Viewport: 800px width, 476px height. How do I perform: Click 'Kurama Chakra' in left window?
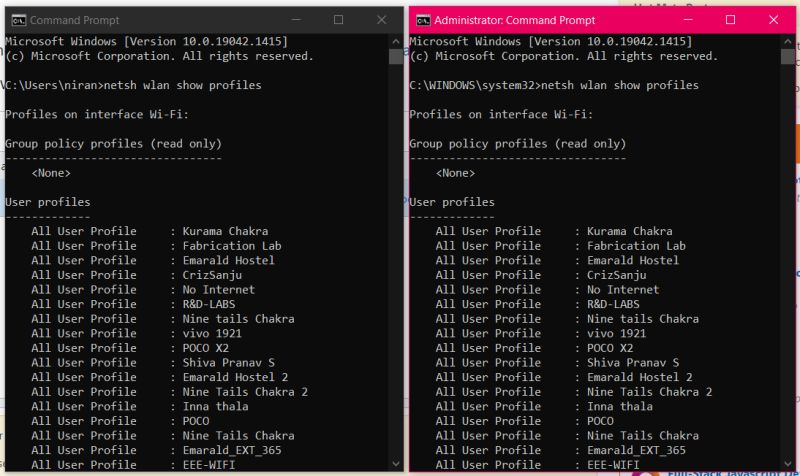coord(225,231)
